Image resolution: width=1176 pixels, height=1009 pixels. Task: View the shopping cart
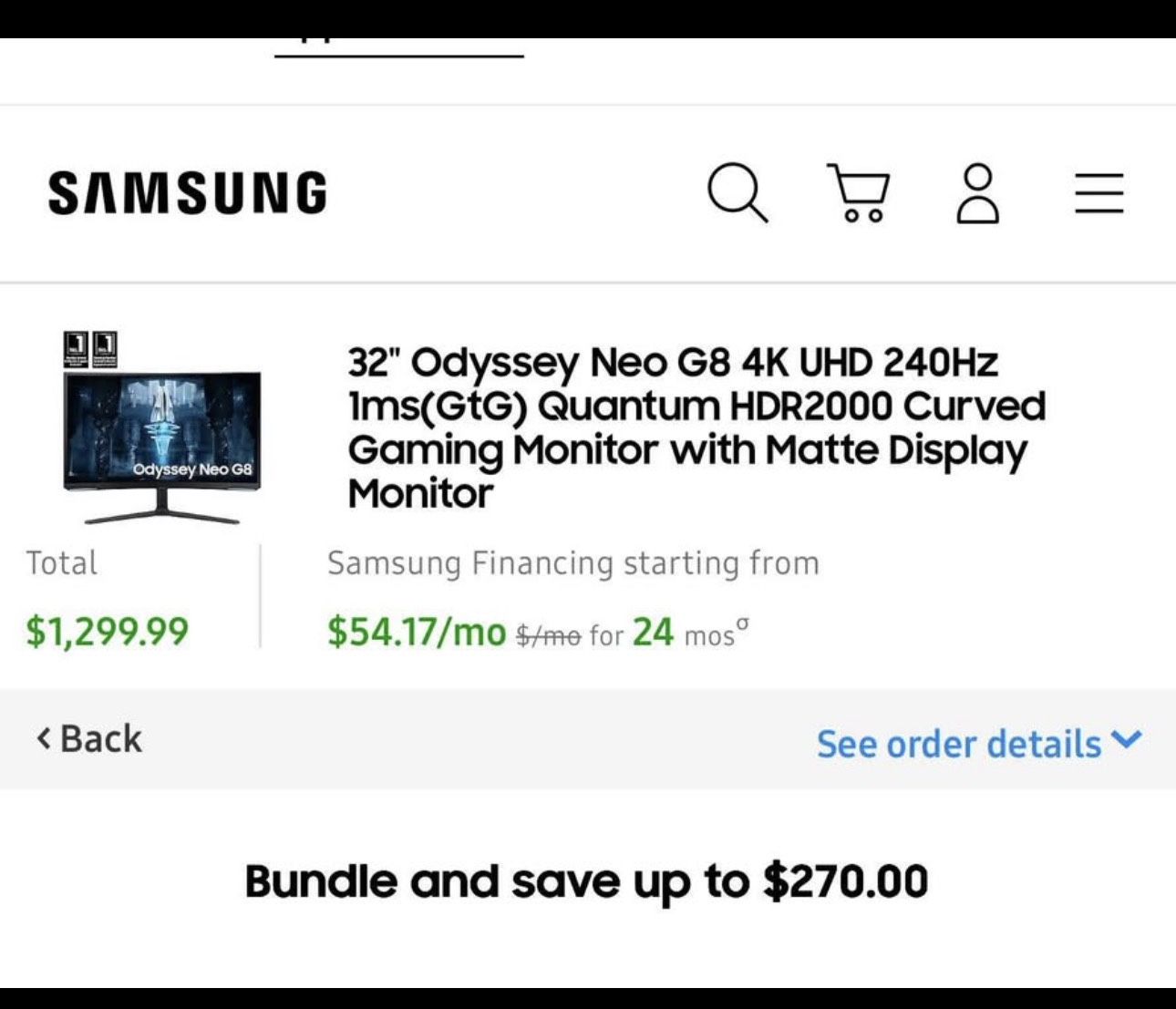[x=857, y=193]
